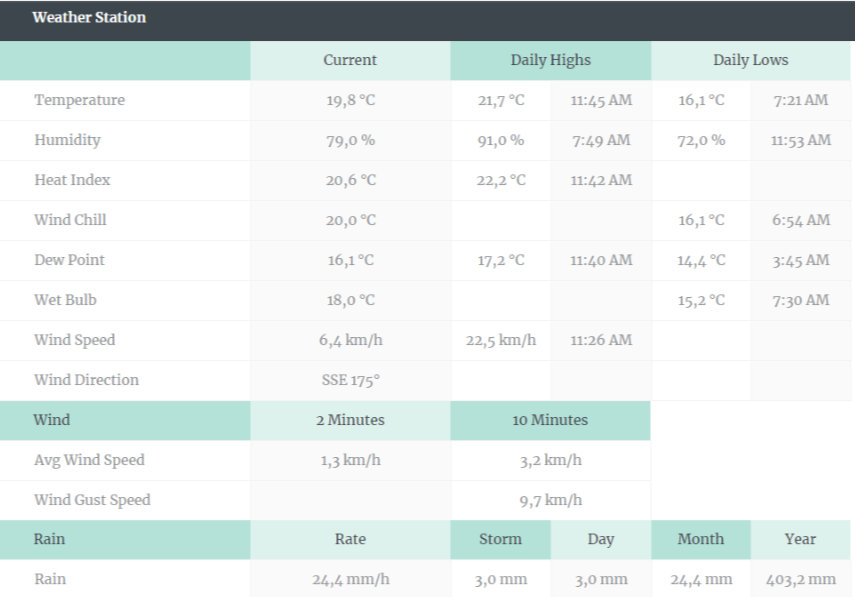Click the Storm rain column header
This screenshot has width=855, height=597.
(500, 539)
